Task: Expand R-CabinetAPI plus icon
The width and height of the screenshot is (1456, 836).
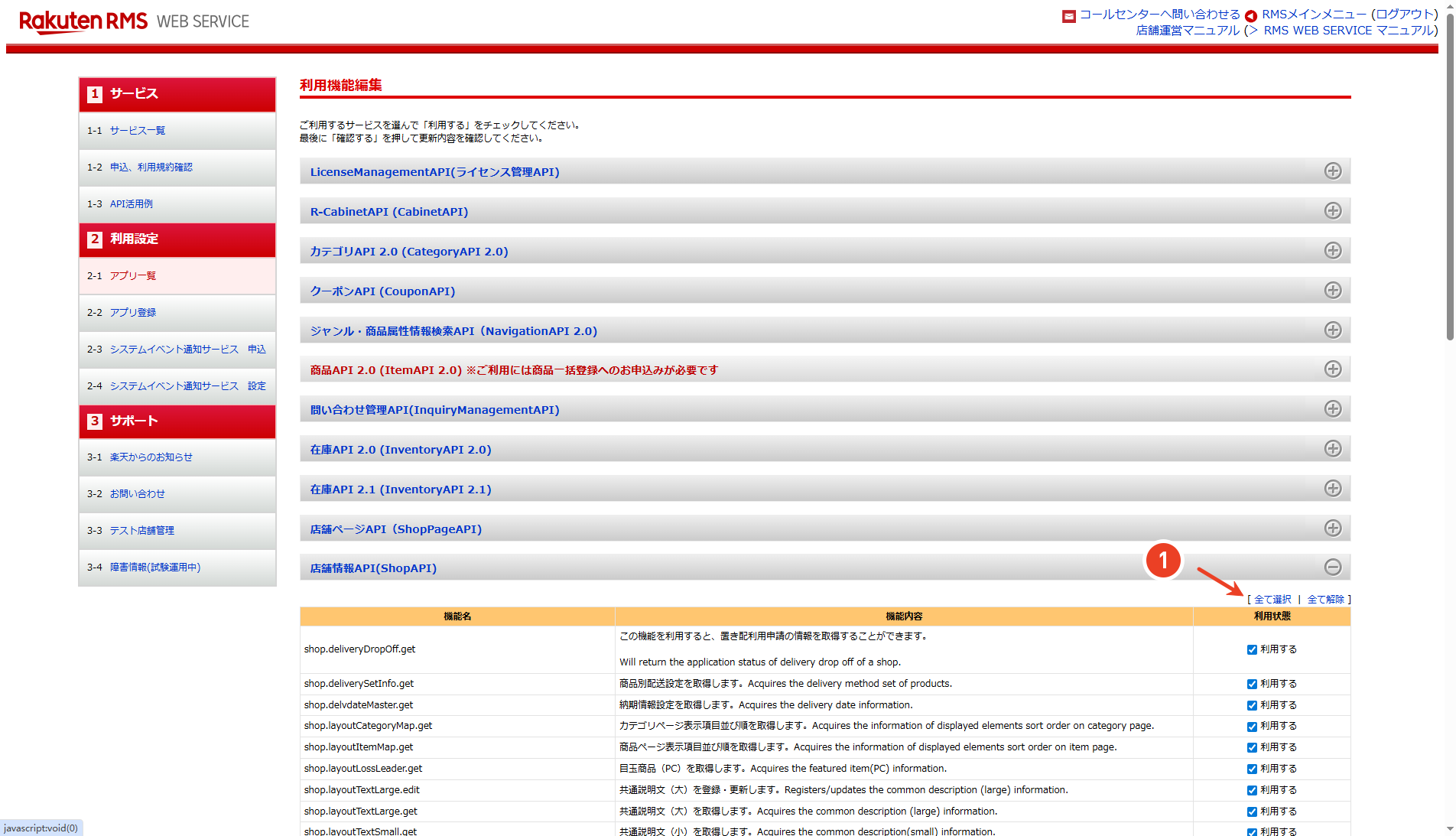Action: (1333, 211)
